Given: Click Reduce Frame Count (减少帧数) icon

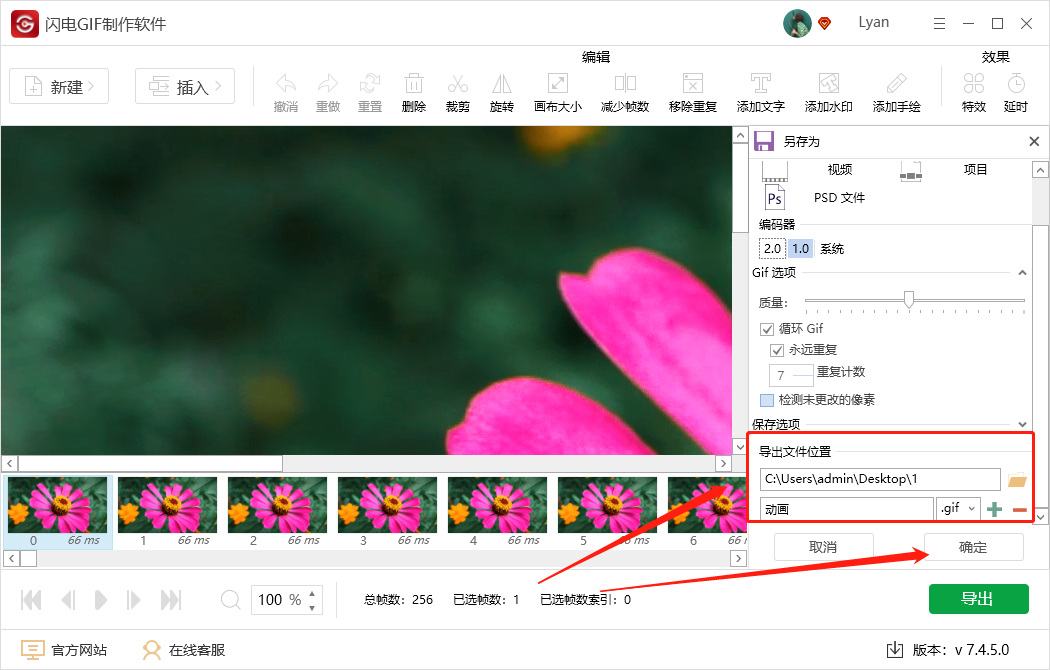Looking at the screenshot, I should pos(625,84).
